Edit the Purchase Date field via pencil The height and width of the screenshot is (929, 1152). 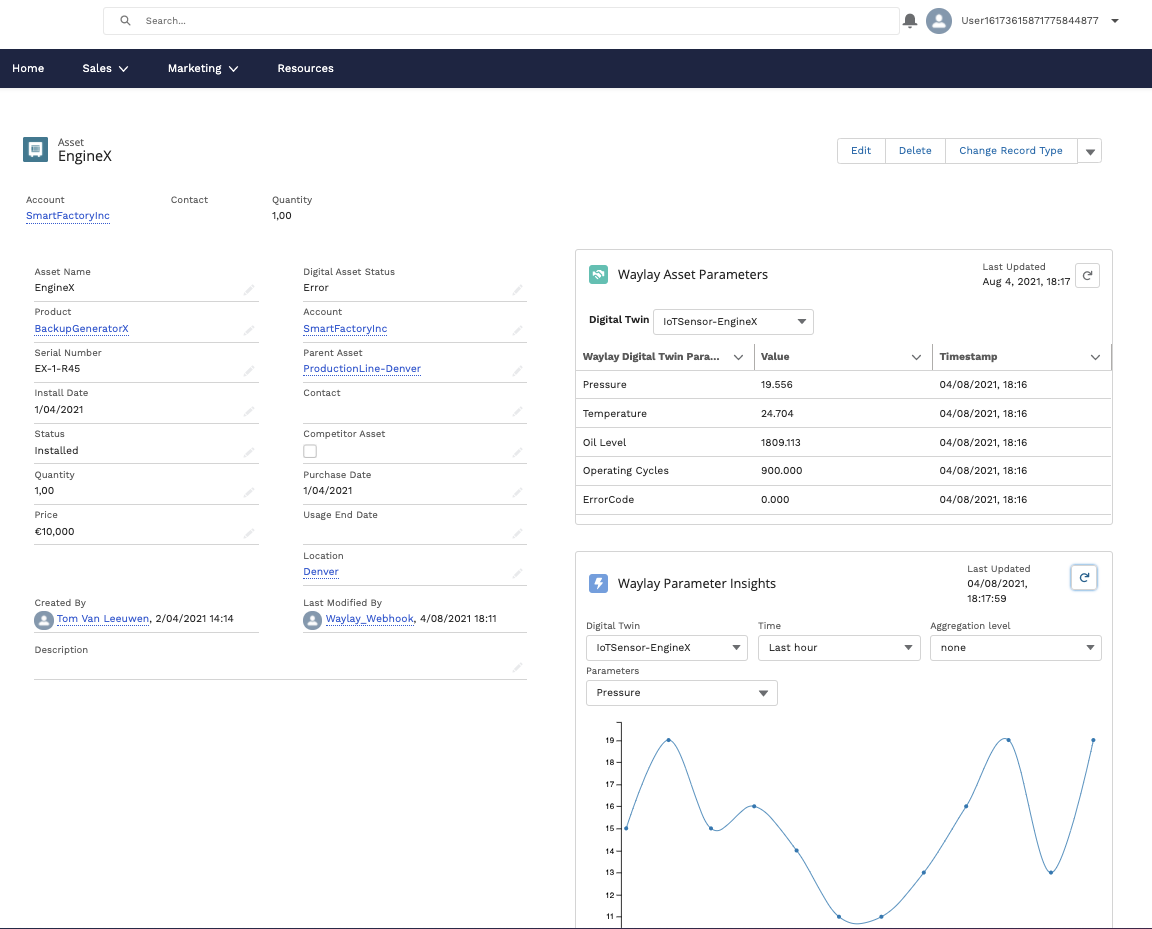[x=518, y=492]
